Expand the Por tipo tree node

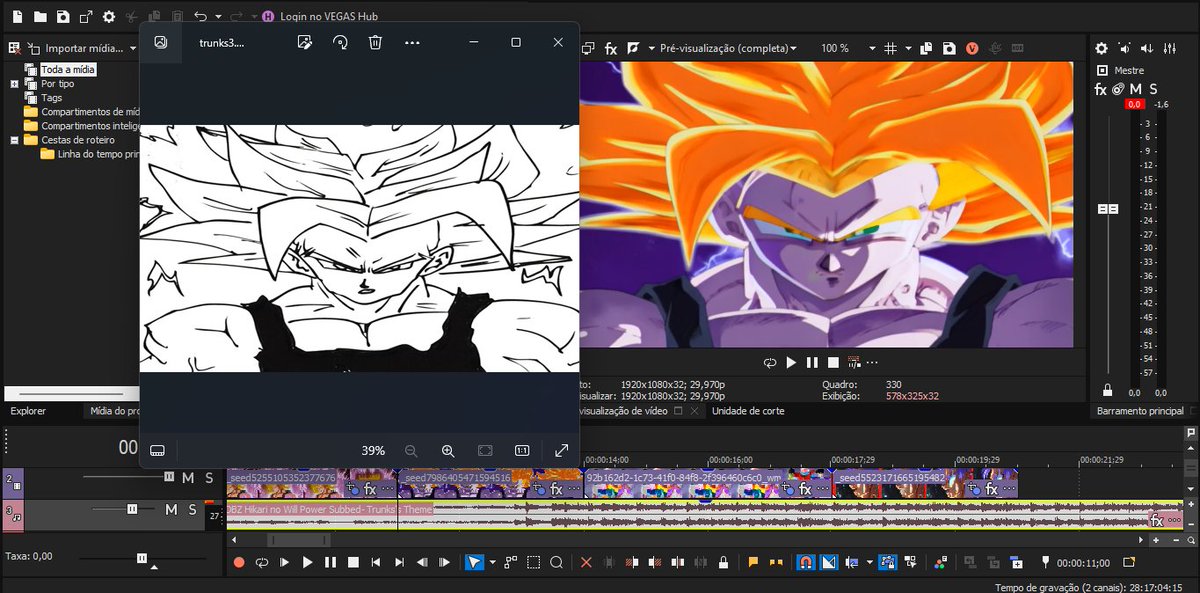click(x=14, y=84)
